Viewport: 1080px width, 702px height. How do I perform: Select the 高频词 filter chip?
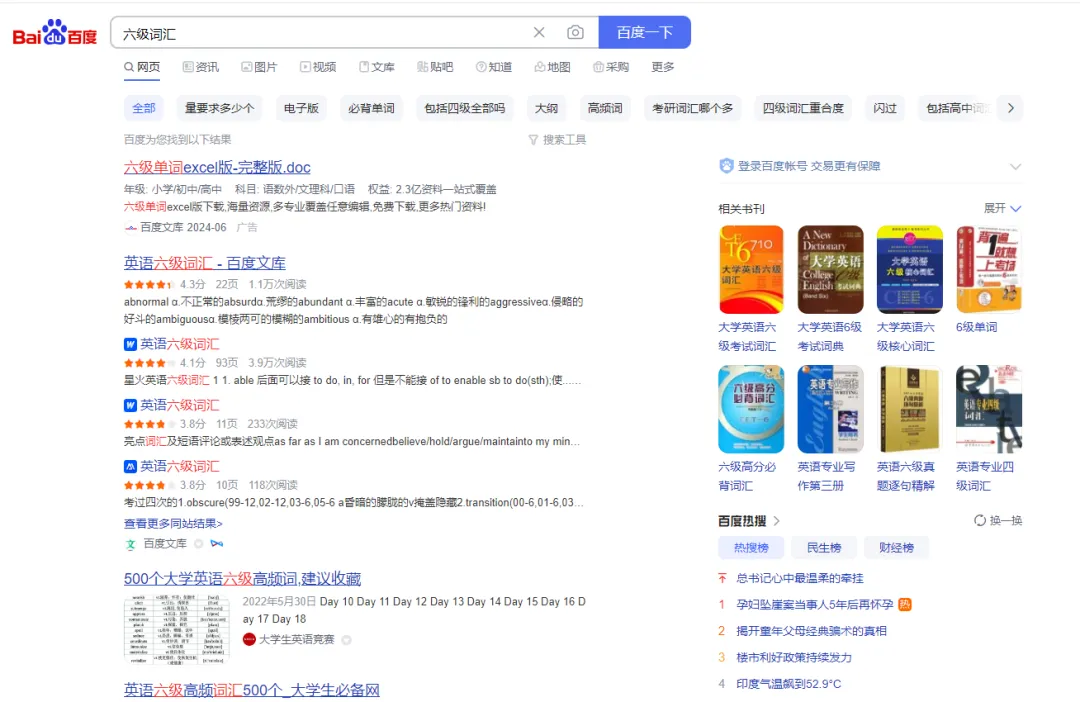(605, 108)
